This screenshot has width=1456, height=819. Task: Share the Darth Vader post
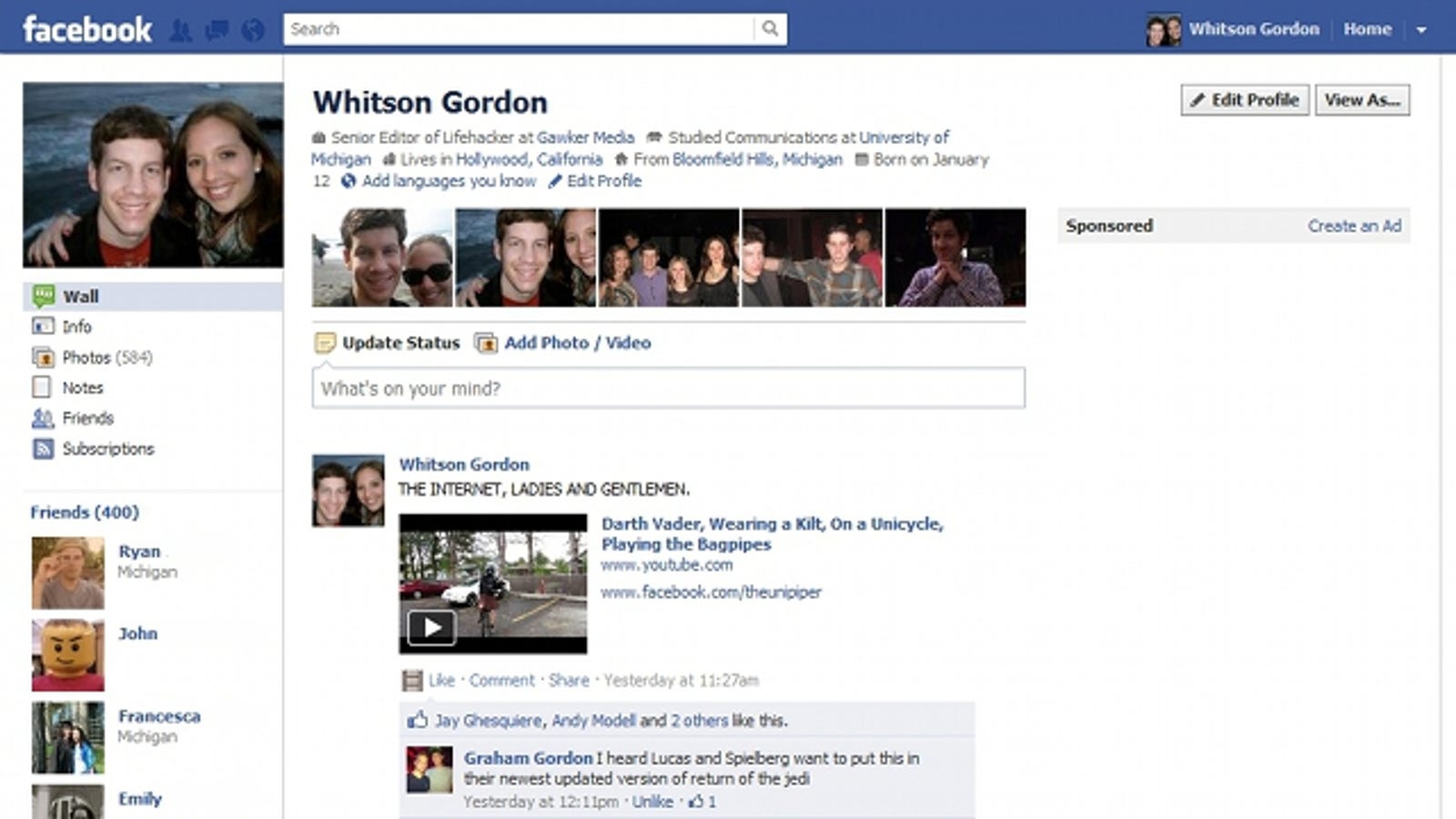(x=570, y=681)
